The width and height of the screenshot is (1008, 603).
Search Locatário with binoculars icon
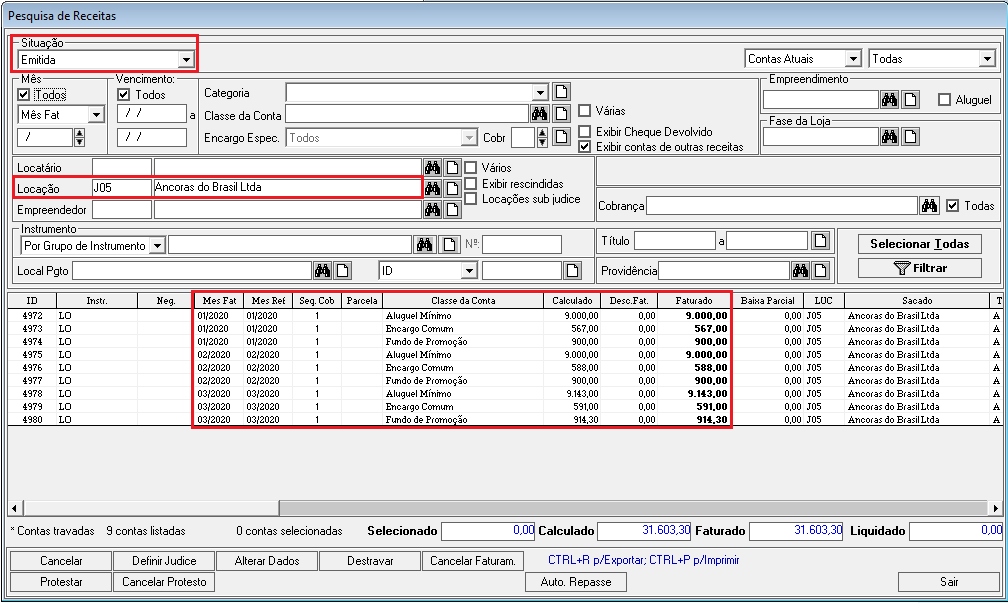click(x=433, y=168)
